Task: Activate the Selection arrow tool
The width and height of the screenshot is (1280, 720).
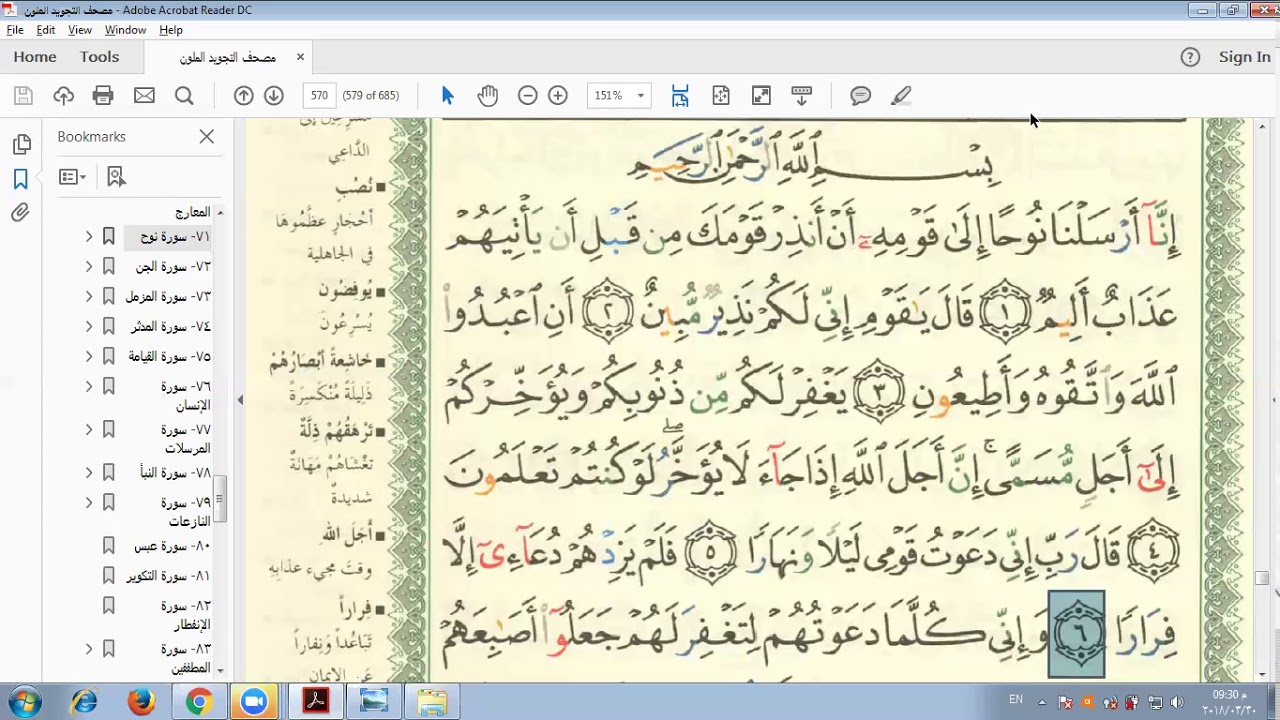Action: 447,95
